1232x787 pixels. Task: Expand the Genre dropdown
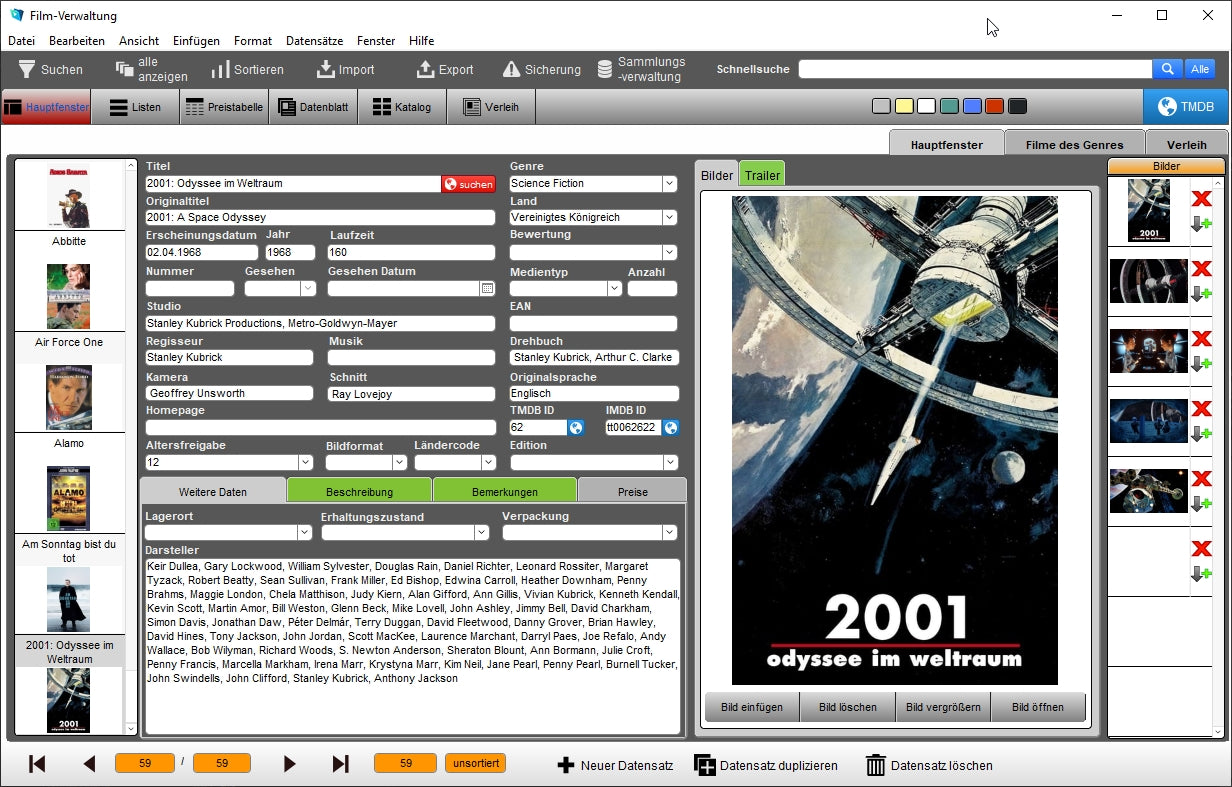tap(669, 184)
